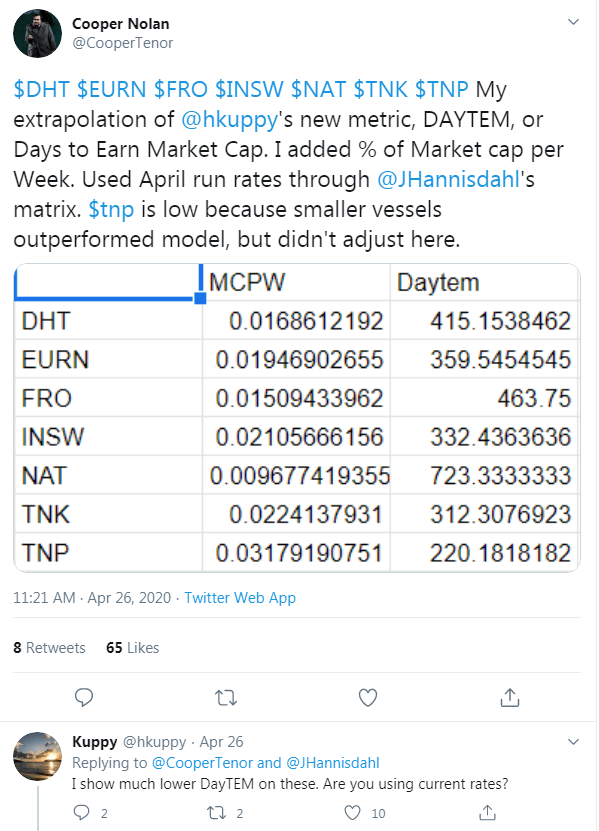
Task: Like the main tweet with heart icon
Action: click(x=368, y=697)
